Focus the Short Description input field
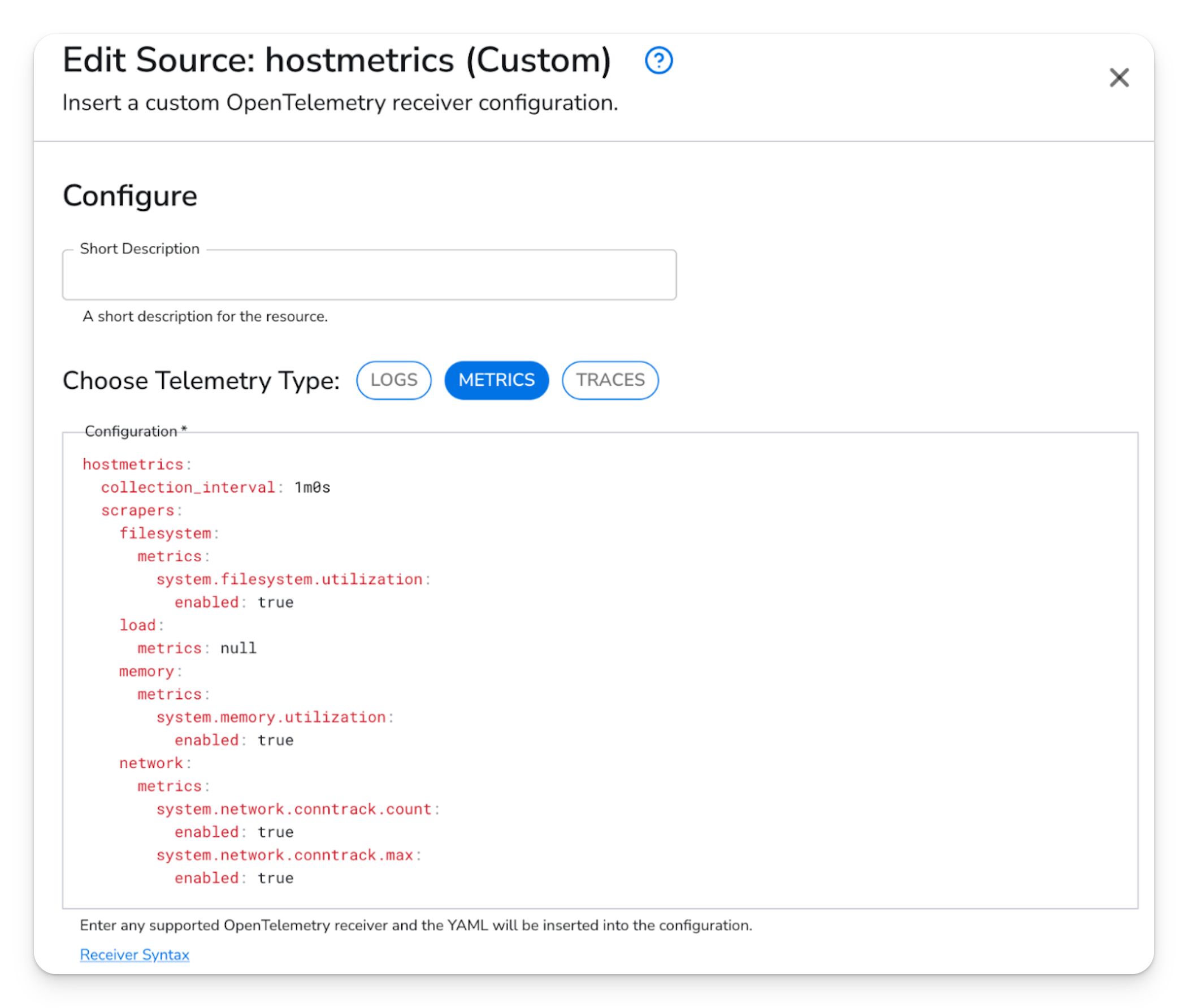The image size is (1188, 1008). pyautogui.click(x=369, y=275)
